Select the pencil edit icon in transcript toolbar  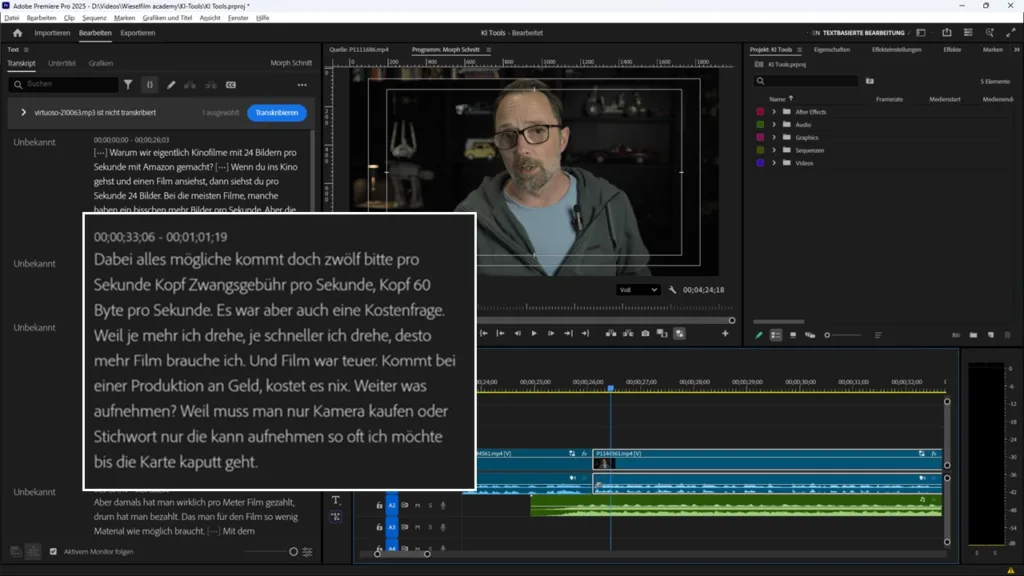[x=171, y=85]
